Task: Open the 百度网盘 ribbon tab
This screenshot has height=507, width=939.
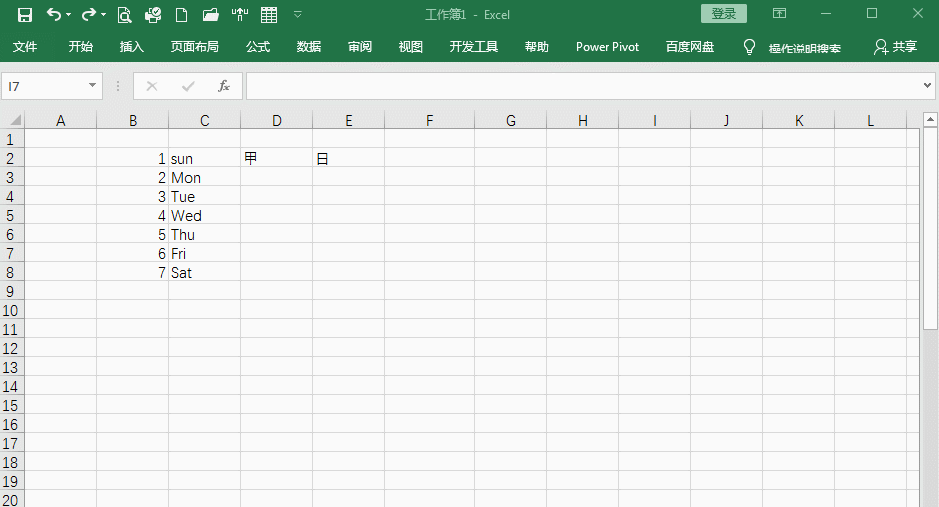Action: [x=690, y=47]
